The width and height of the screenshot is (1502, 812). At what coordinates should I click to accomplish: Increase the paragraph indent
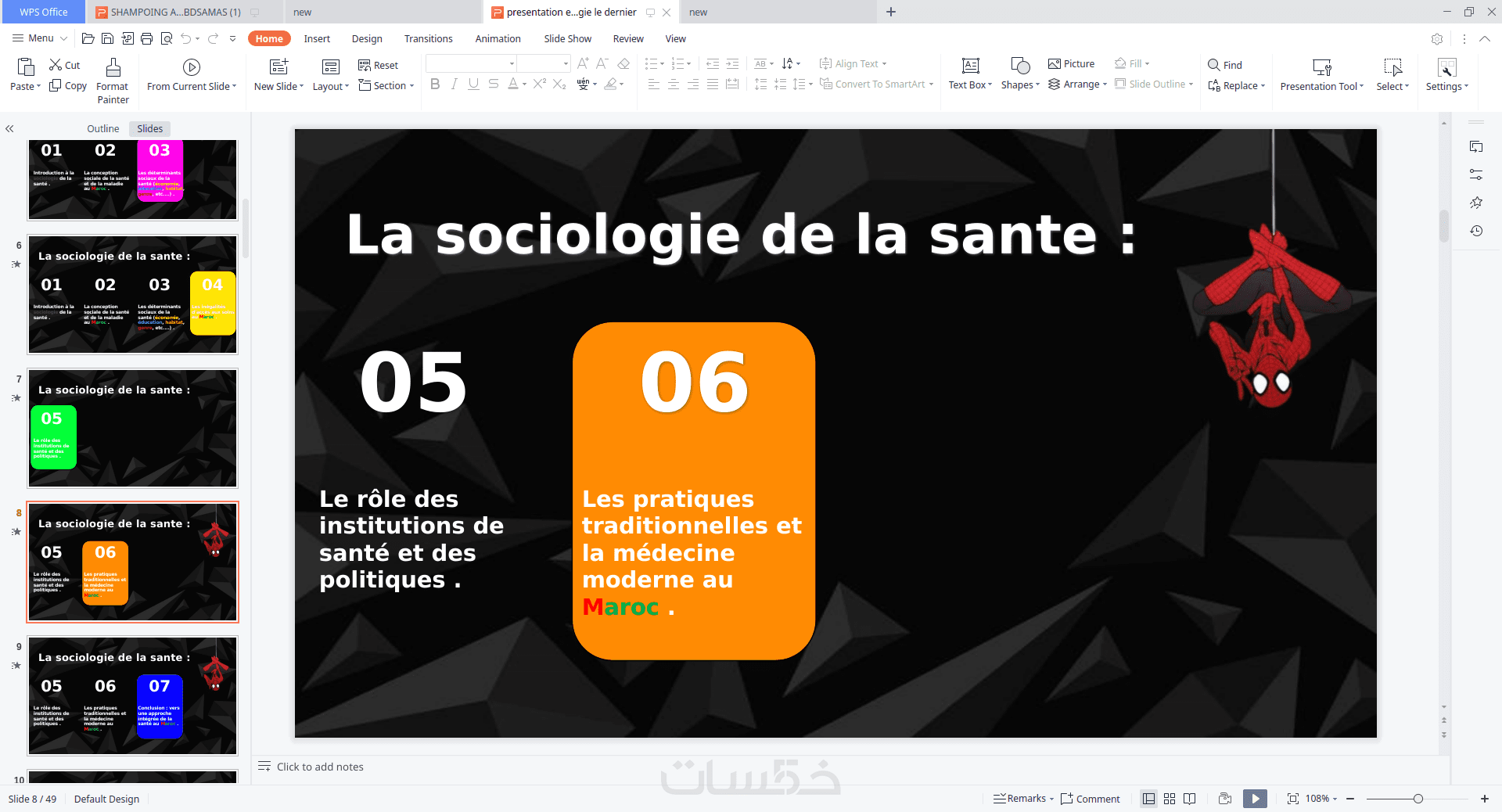732,63
